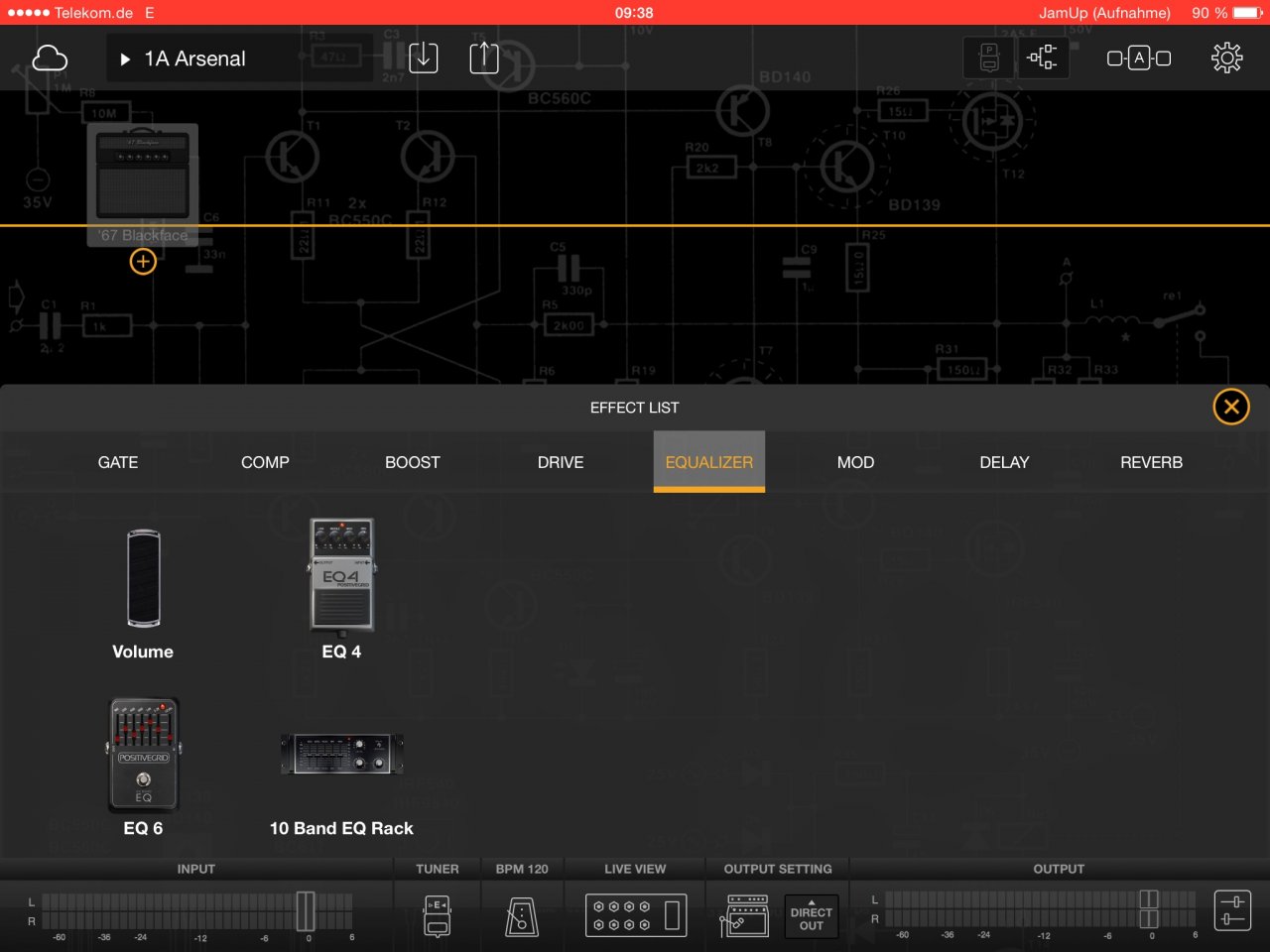
Task: Click the Volume label
Action: coord(143,652)
